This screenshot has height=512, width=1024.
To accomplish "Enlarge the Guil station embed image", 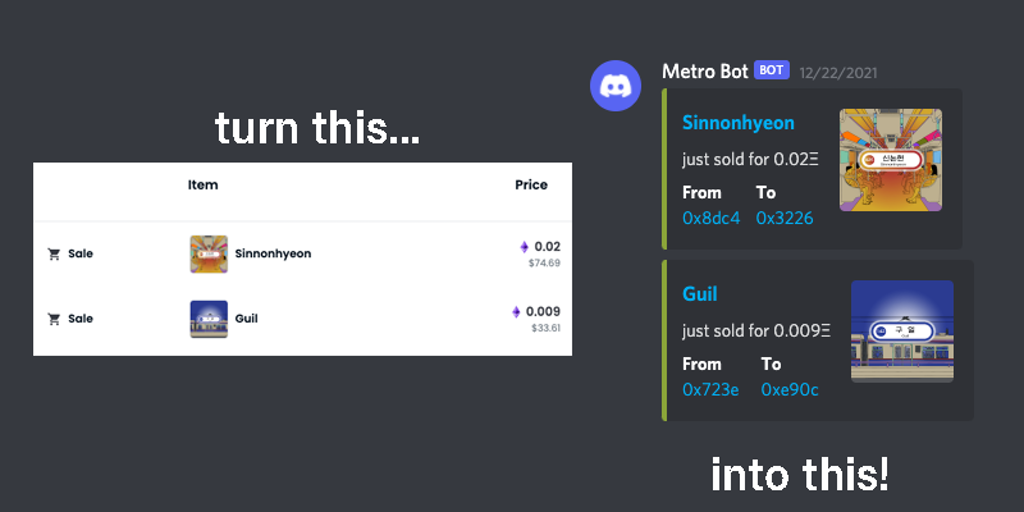I will [x=901, y=331].
